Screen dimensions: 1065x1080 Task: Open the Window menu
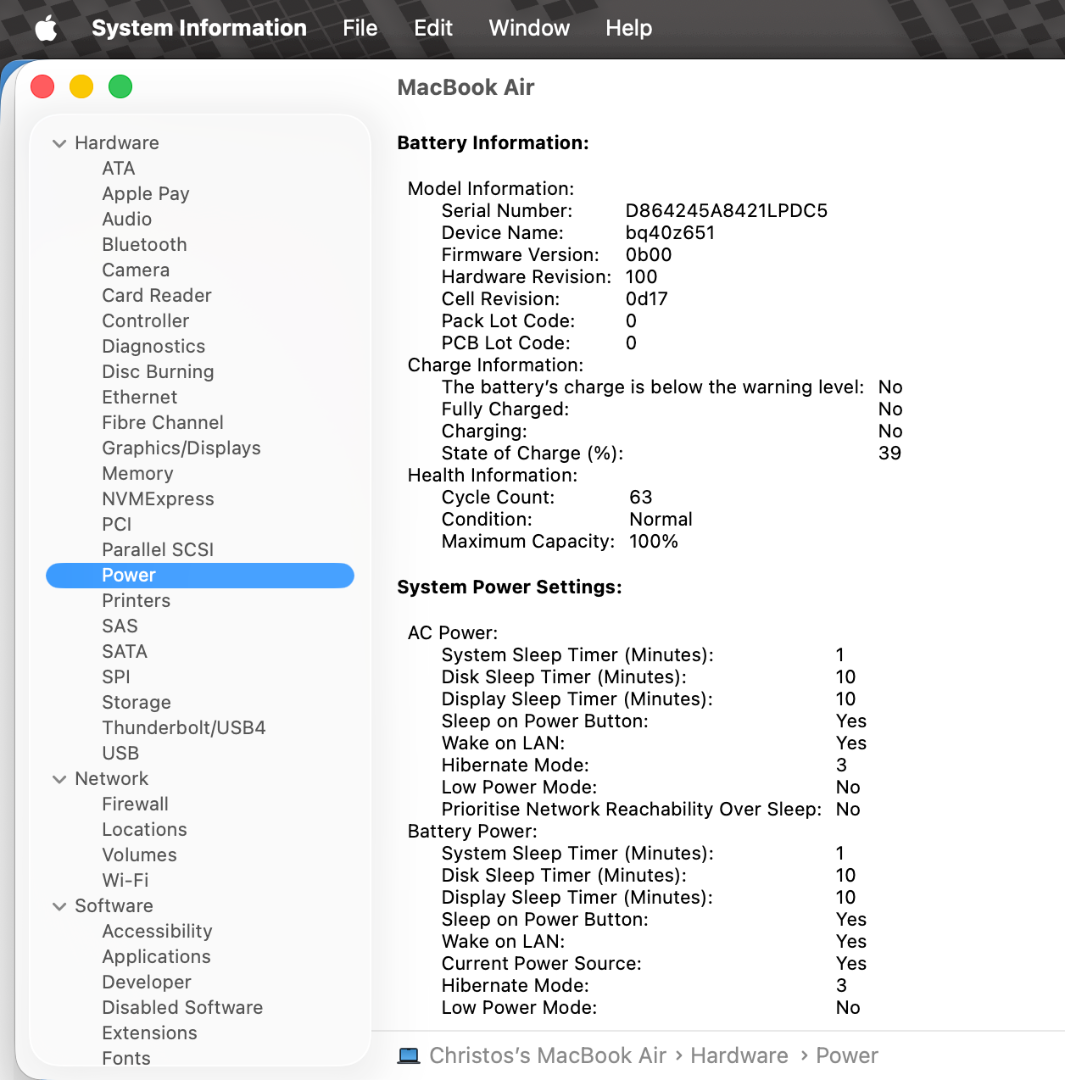(529, 28)
